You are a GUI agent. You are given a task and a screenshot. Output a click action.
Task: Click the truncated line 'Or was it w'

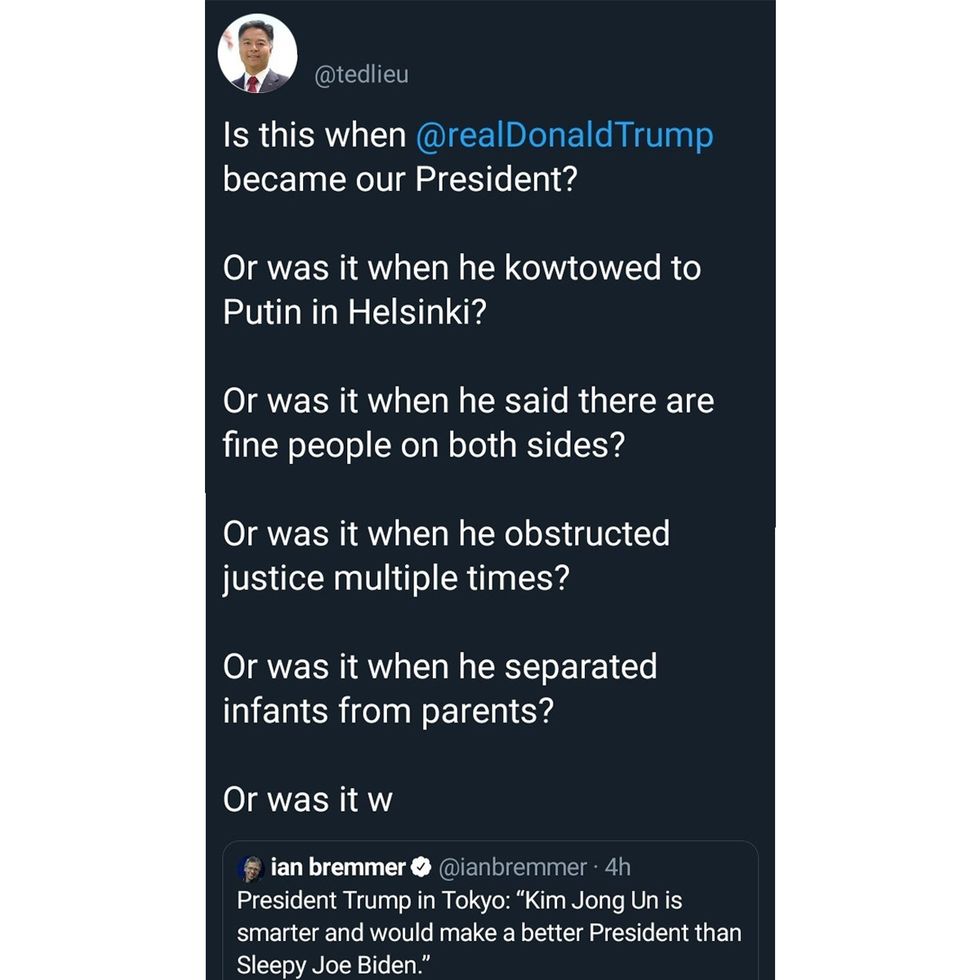tap(308, 800)
